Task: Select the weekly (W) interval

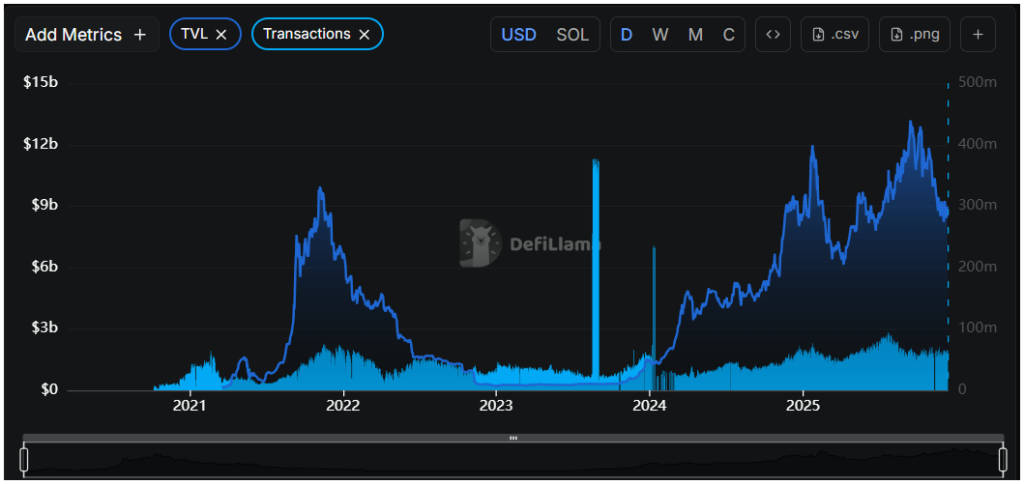Action: coord(660,34)
